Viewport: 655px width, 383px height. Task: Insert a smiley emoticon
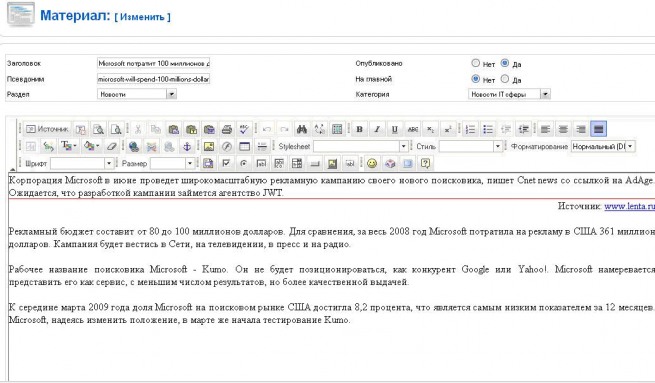tap(372, 163)
